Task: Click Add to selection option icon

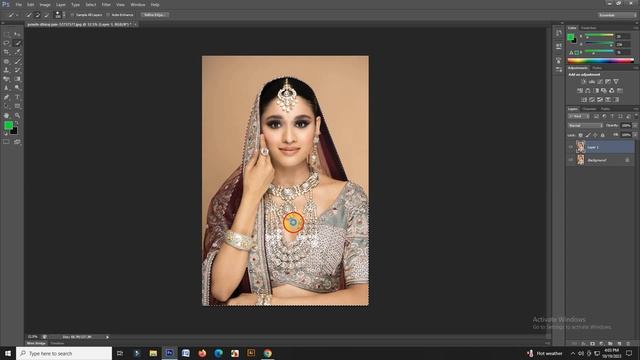Action: [x=38, y=15]
